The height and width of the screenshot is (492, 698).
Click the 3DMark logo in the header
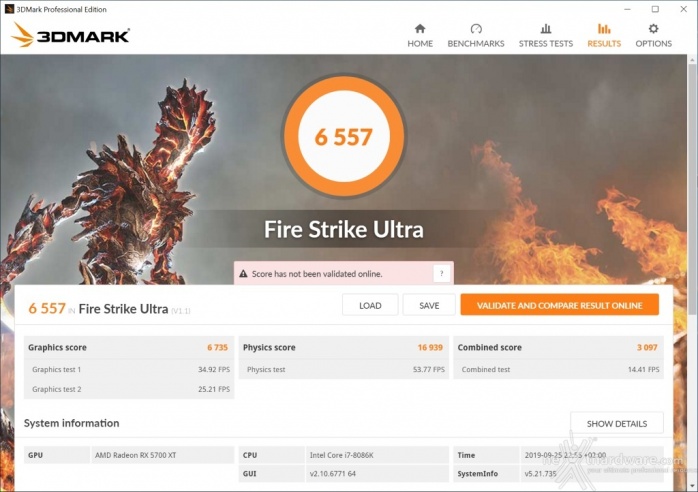click(70, 35)
